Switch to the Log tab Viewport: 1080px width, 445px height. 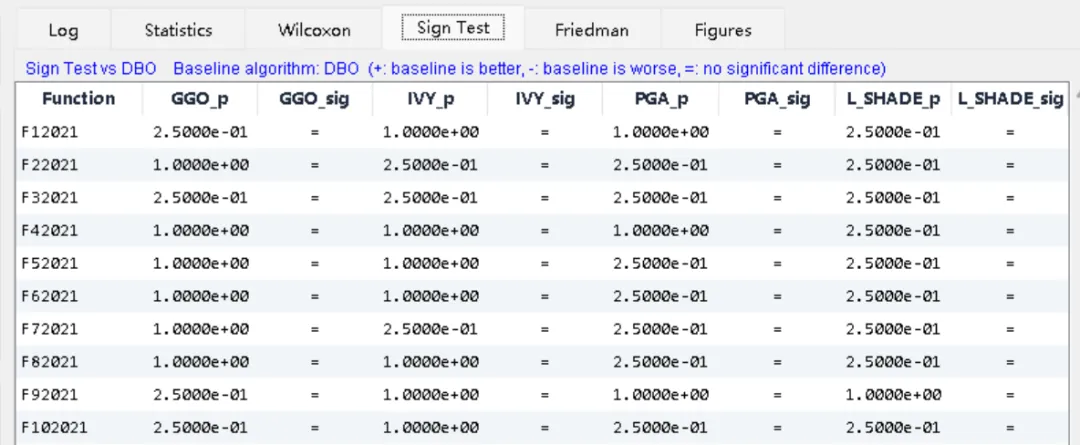tap(63, 30)
